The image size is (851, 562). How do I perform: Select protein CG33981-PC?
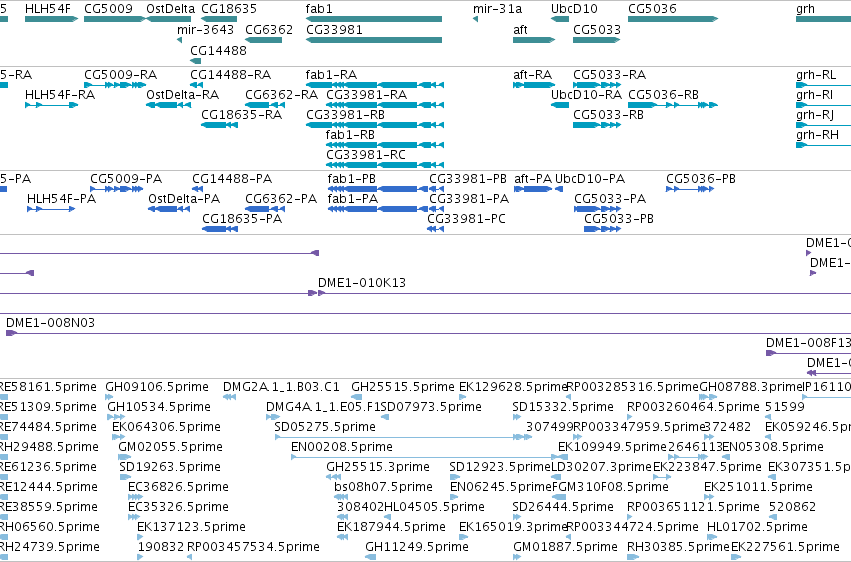click(466, 219)
